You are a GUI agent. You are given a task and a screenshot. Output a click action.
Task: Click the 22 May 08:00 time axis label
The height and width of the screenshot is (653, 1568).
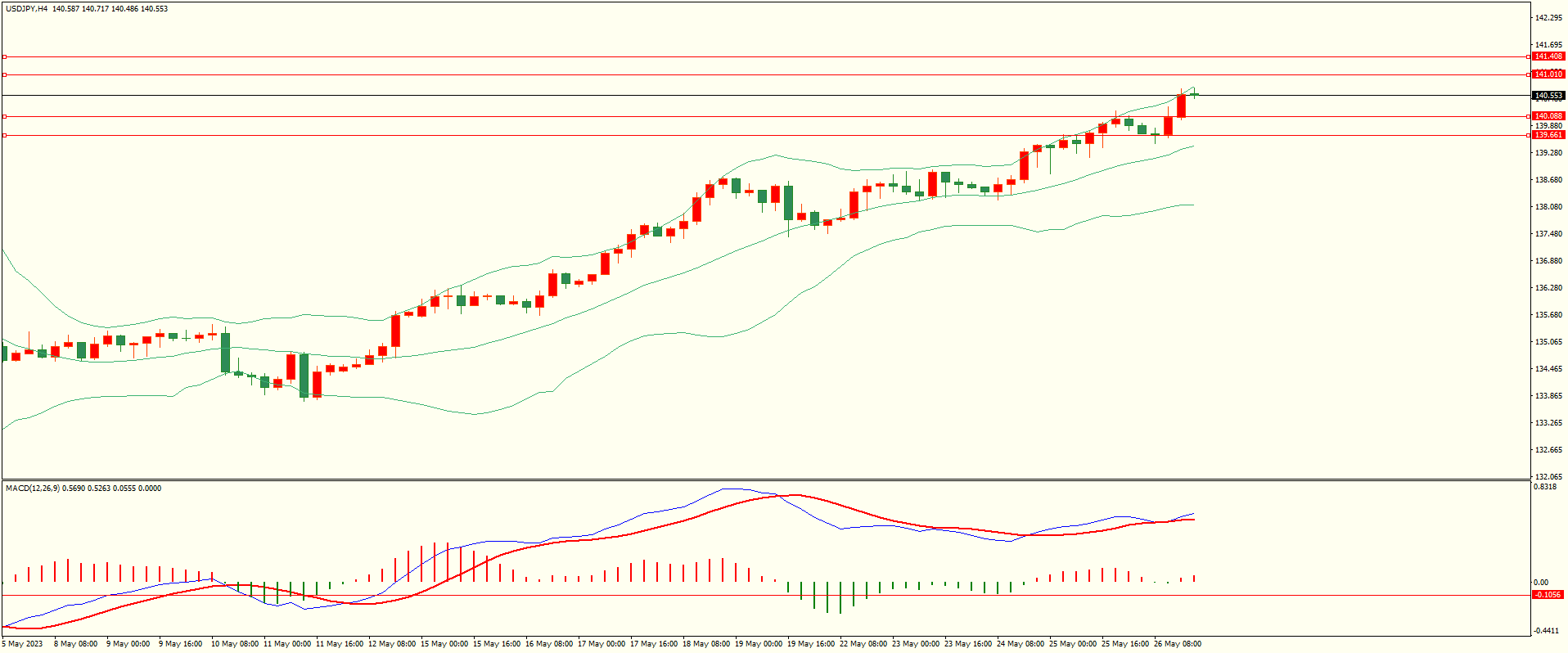(863, 644)
